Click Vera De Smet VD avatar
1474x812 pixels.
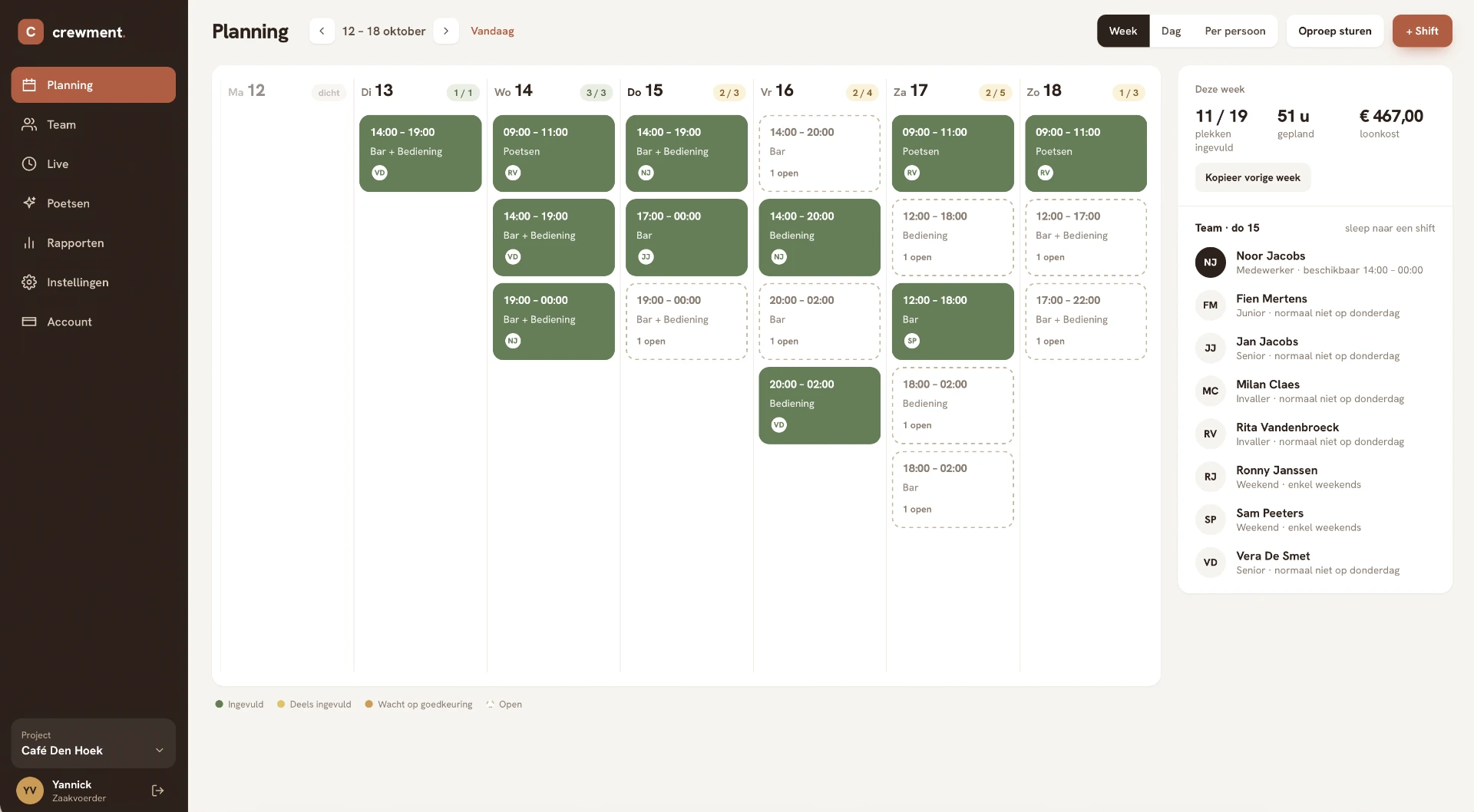(1210, 563)
